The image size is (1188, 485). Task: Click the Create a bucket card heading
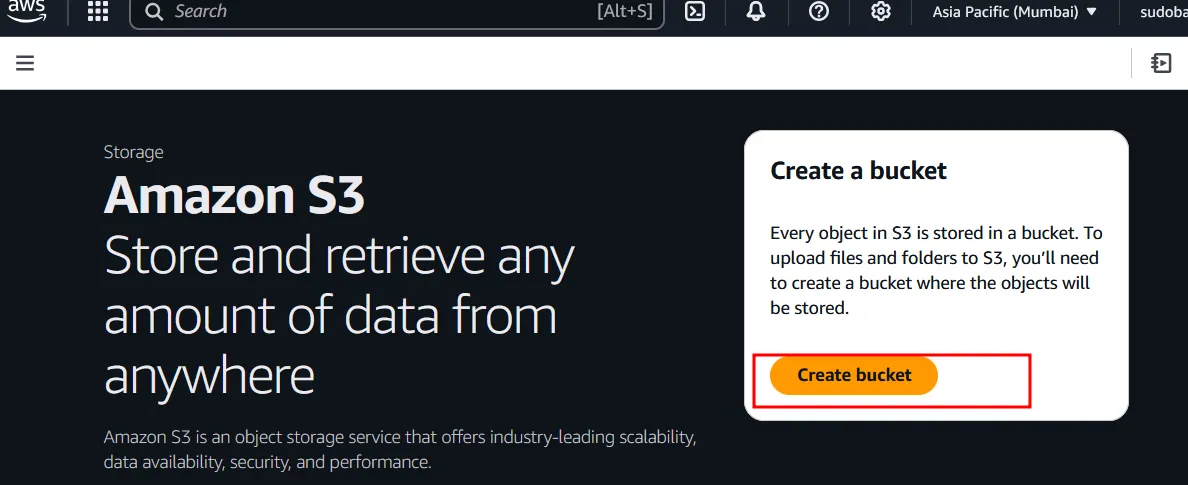[858, 171]
